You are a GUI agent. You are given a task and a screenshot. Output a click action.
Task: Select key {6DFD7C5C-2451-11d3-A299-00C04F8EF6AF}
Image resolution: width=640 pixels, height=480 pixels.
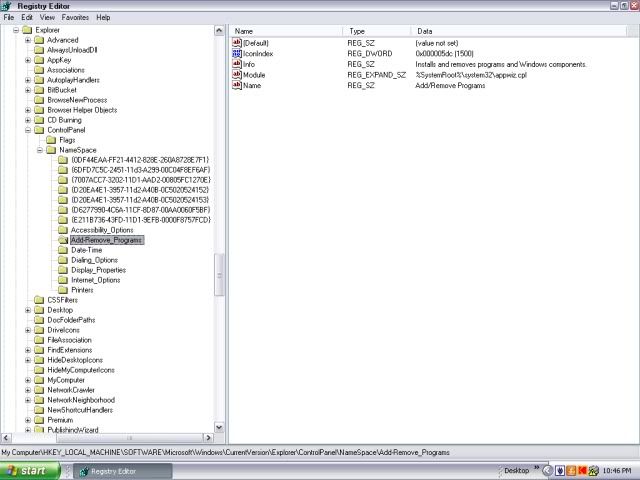click(140, 170)
